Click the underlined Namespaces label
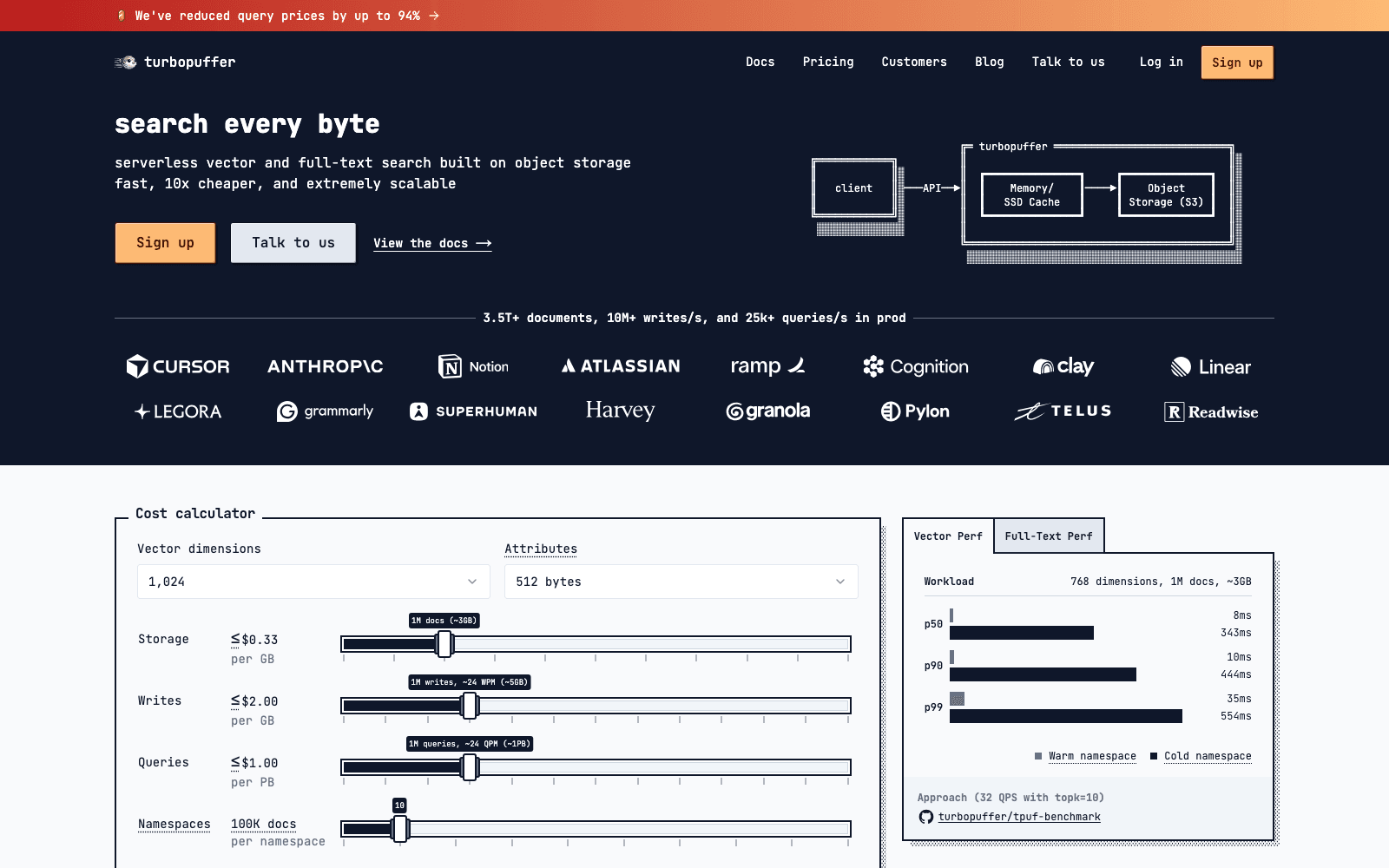Image resolution: width=1389 pixels, height=868 pixels. point(174,825)
